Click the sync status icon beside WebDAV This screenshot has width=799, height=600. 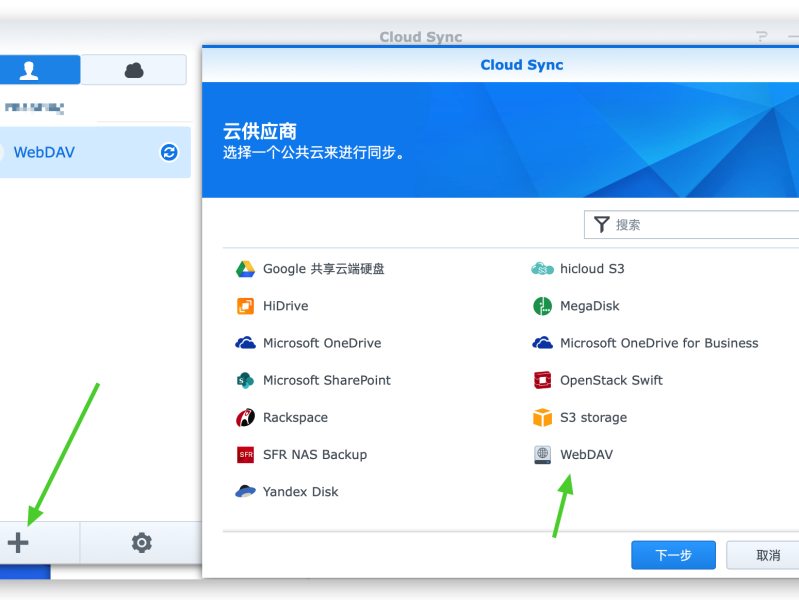(x=169, y=152)
